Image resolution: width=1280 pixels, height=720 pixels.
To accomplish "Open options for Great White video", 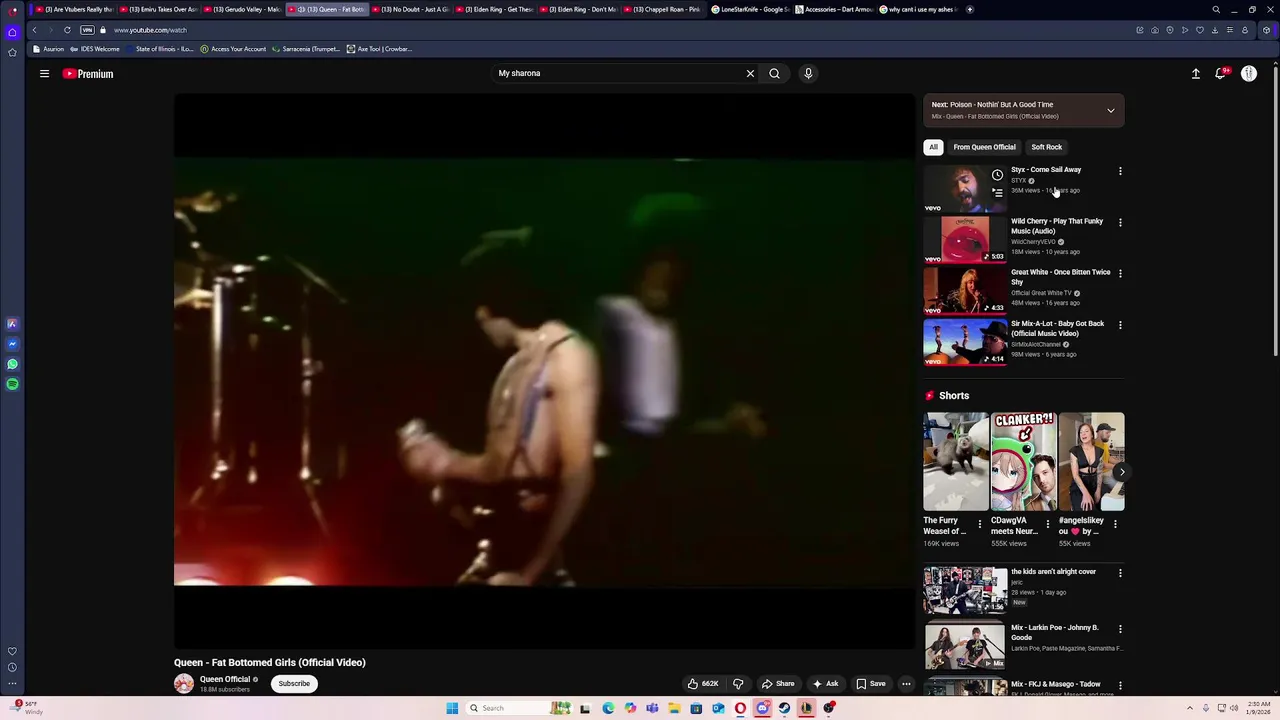I will coord(1120,273).
